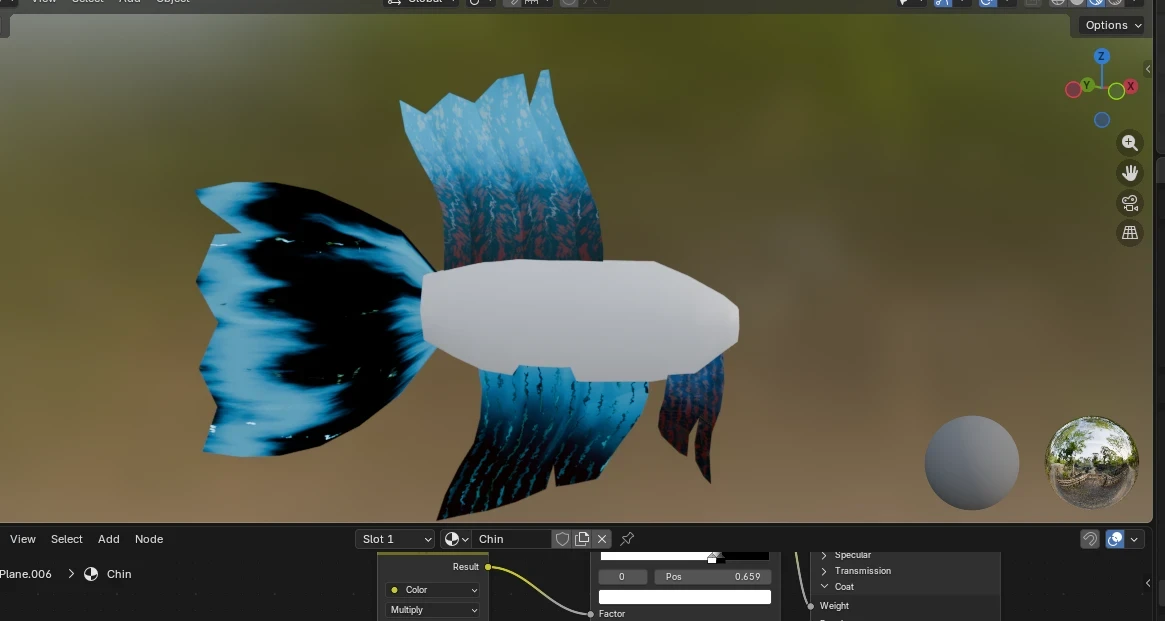Click the Factor input socket
Screen dimensions: 1165x621
tap(591, 614)
